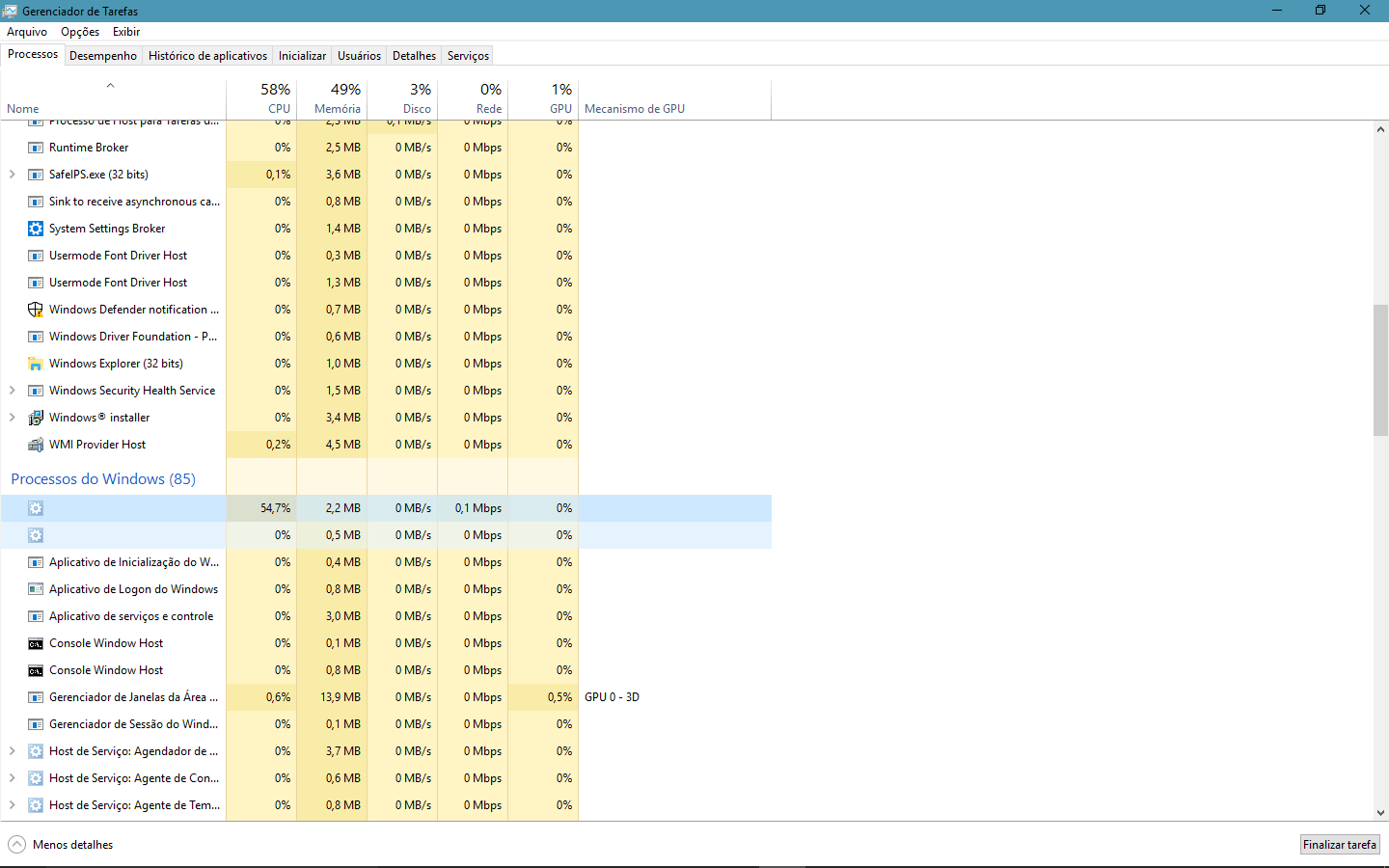Image resolution: width=1389 pixels, height=868 pixels.
Task: Click the icon of Console Window Host using 0,1 MB
Action: [x=36, y=643]
